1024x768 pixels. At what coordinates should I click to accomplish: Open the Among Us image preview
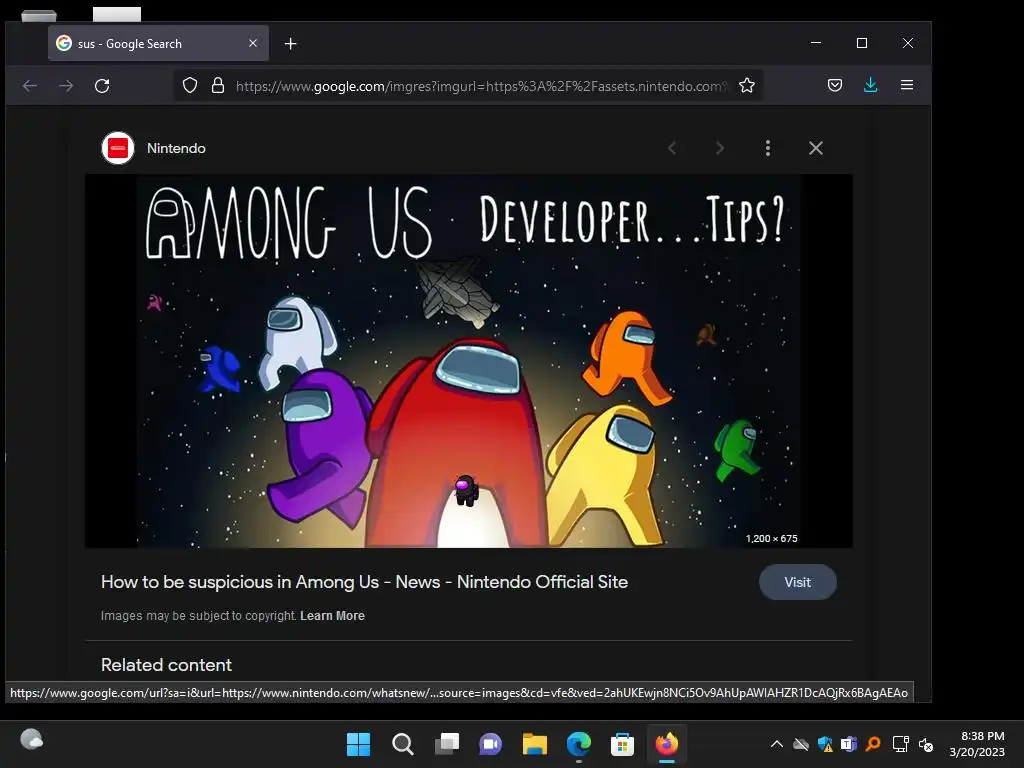click(x=468, y=360)
